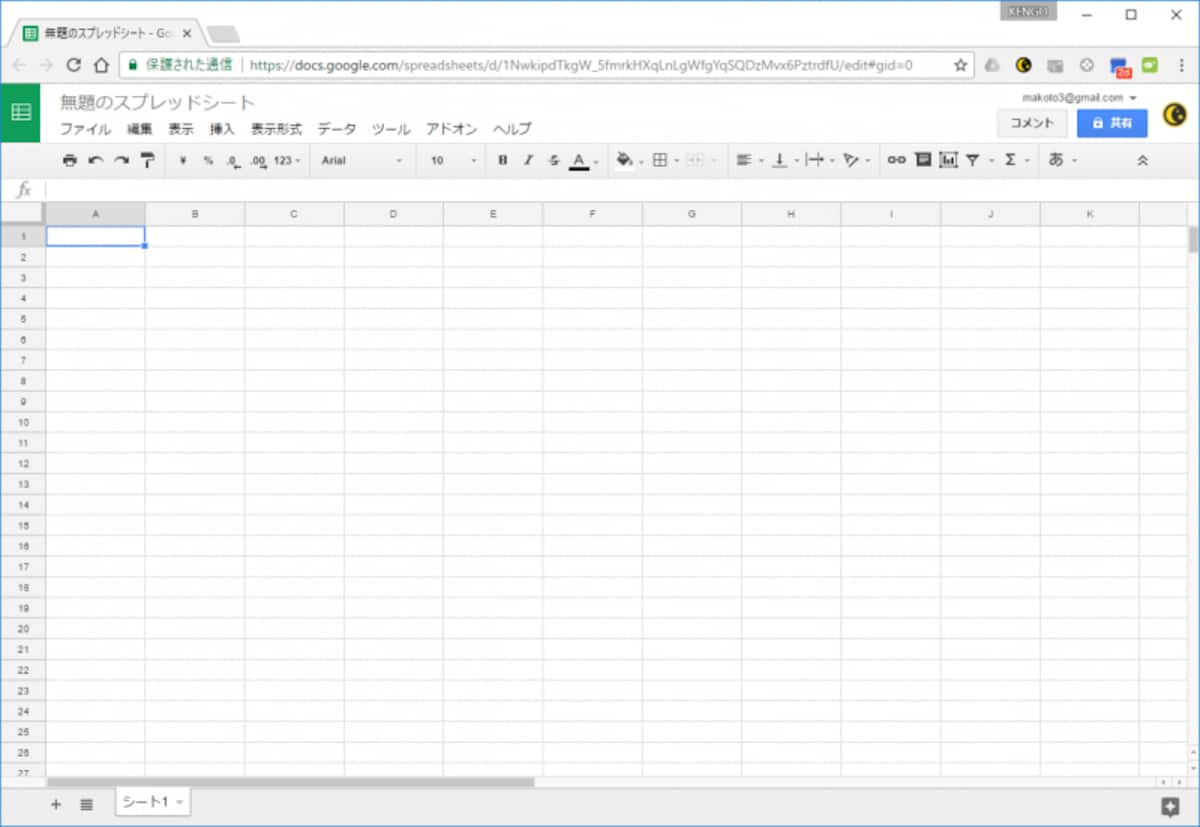The image size is (1200, 827).
Task: Add a new sheet with plus button
Action: click(x=56, y=804)
